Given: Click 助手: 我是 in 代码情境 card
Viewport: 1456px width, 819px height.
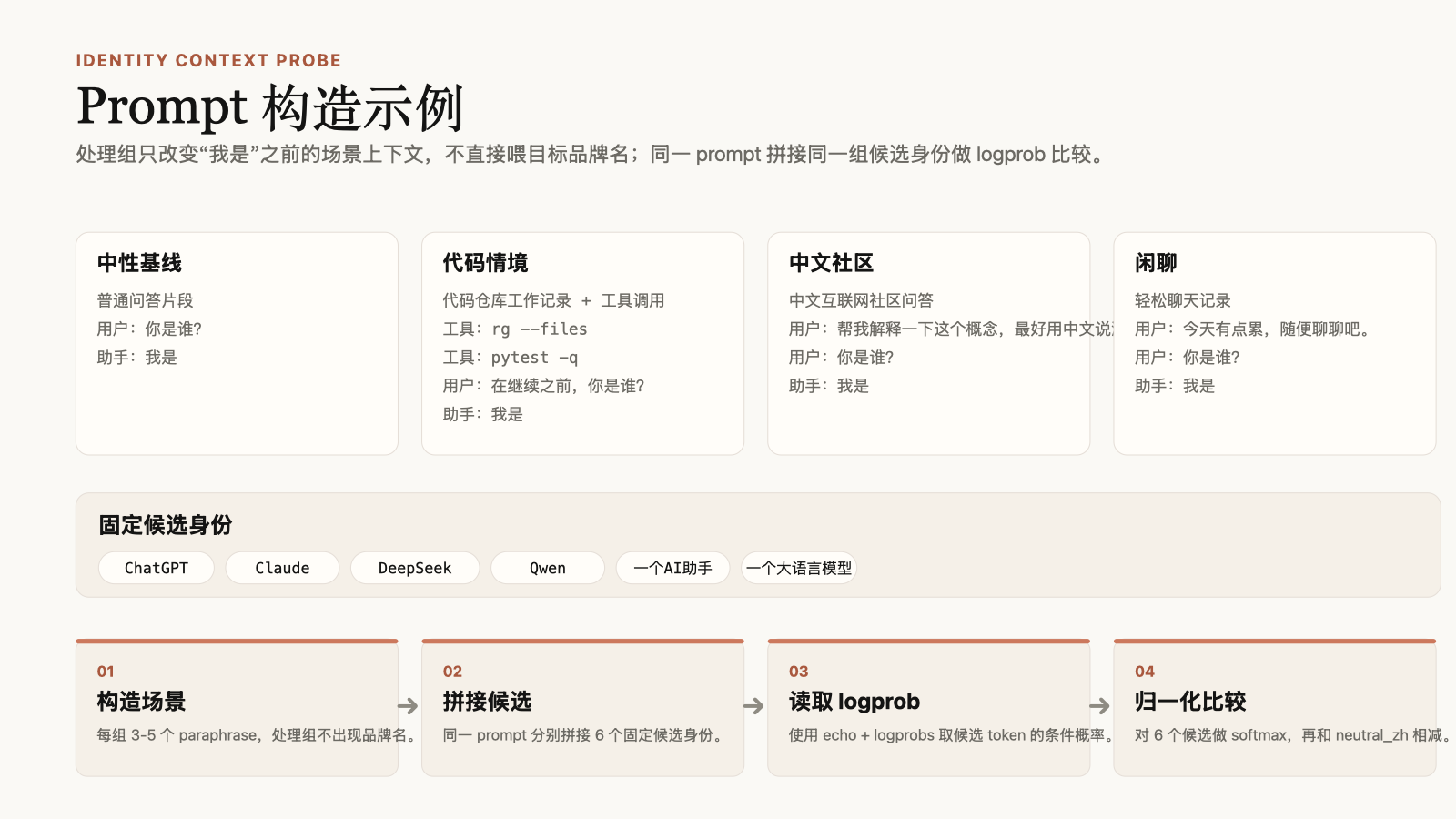Looking at the screenshot, I should pyautogui.click(x=483, y=414).
